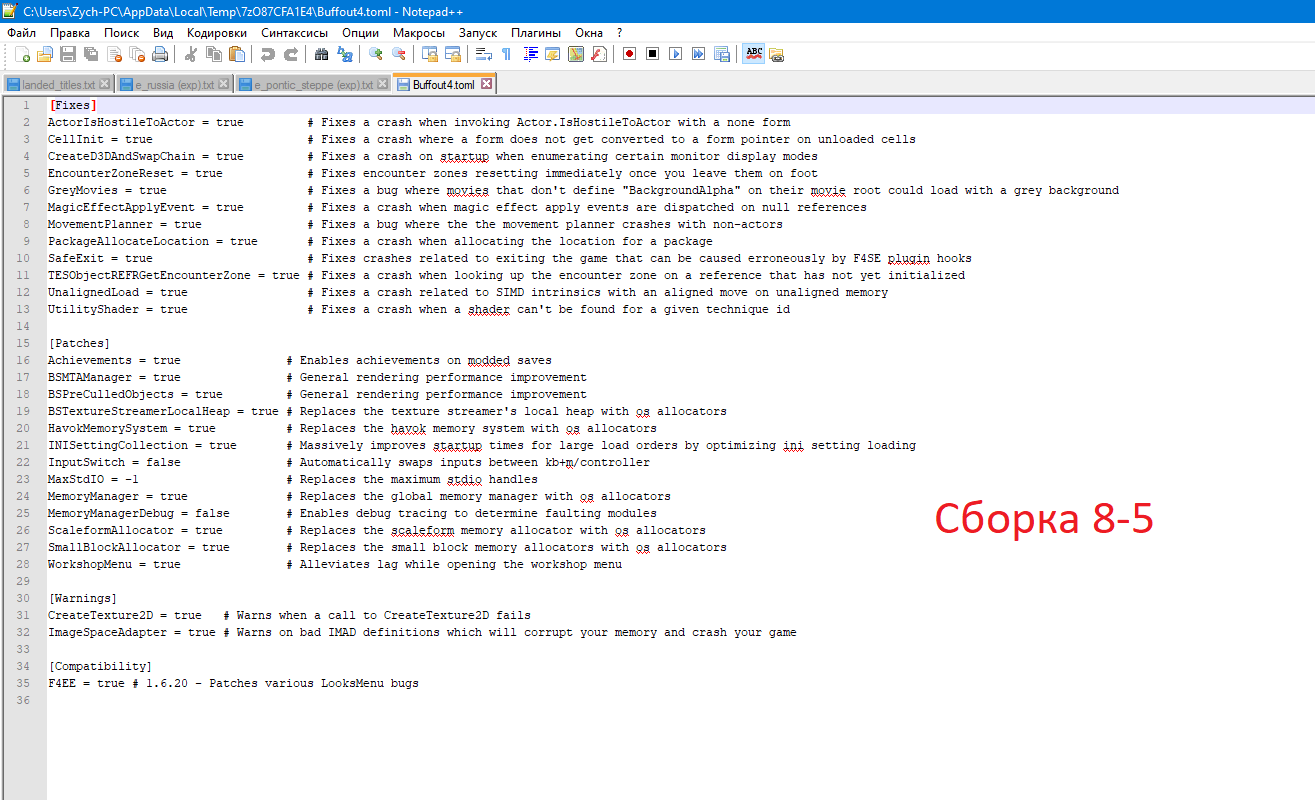
Task: Open the Плагины menu
Action: point(535,33)
